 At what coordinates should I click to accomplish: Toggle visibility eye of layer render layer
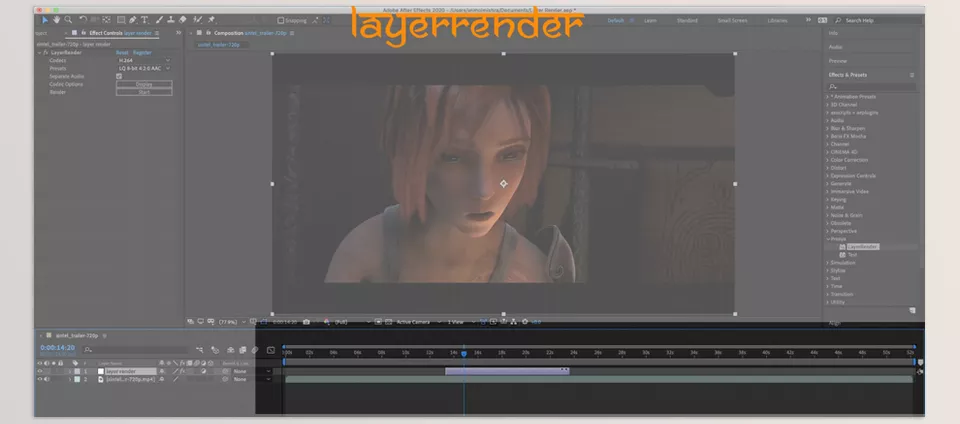40,371
